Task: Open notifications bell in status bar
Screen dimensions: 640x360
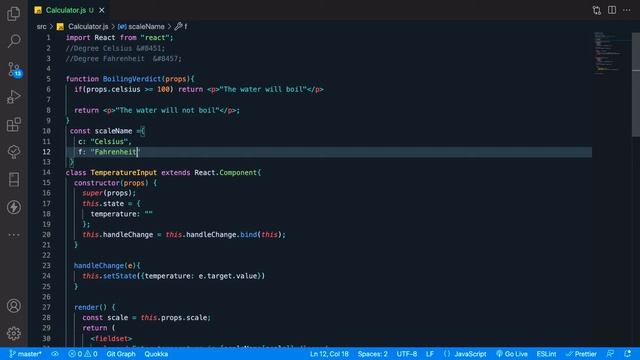Action: pos(627,353)
